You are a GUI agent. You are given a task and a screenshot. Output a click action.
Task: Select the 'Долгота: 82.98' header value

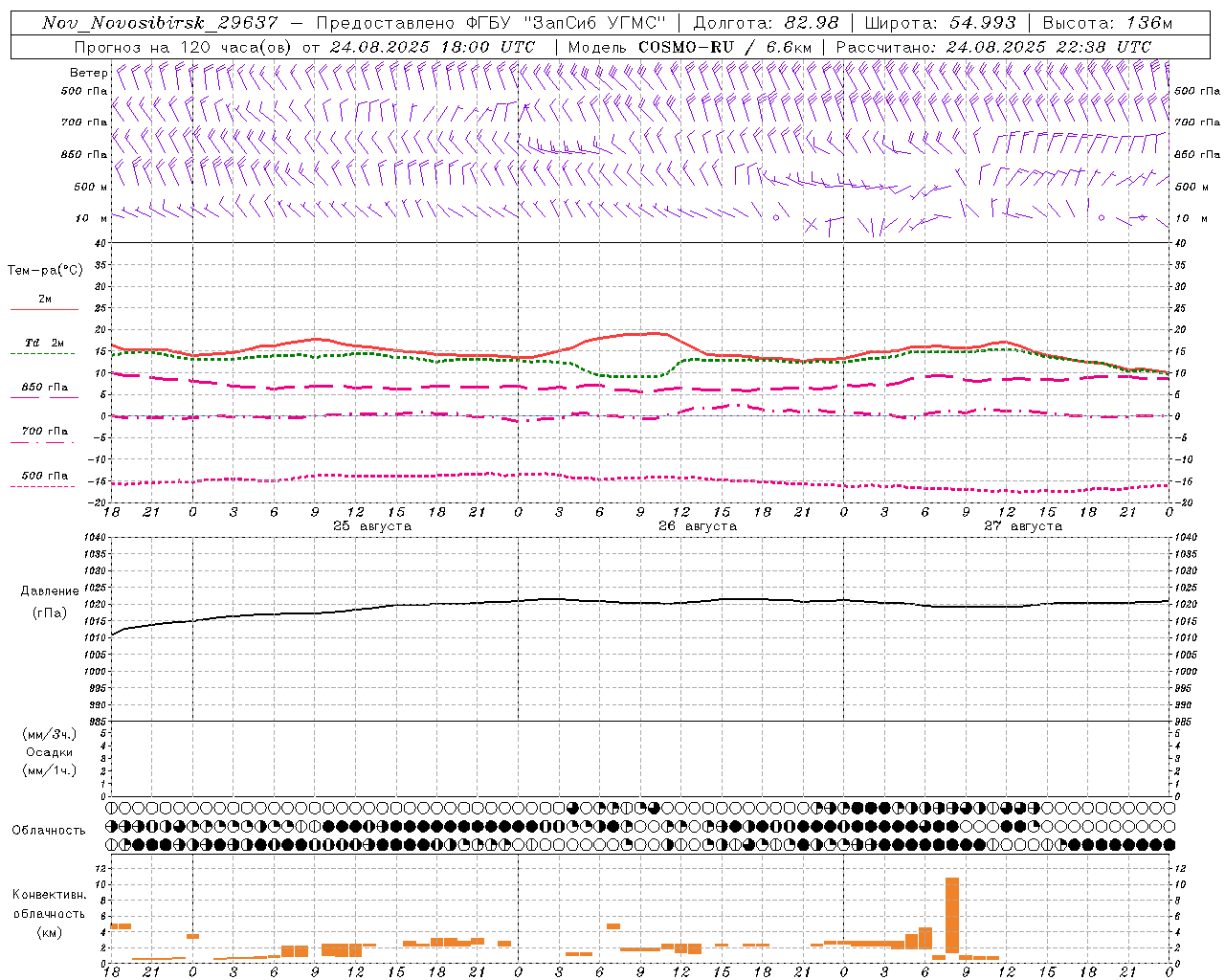(x=766, y=23)
